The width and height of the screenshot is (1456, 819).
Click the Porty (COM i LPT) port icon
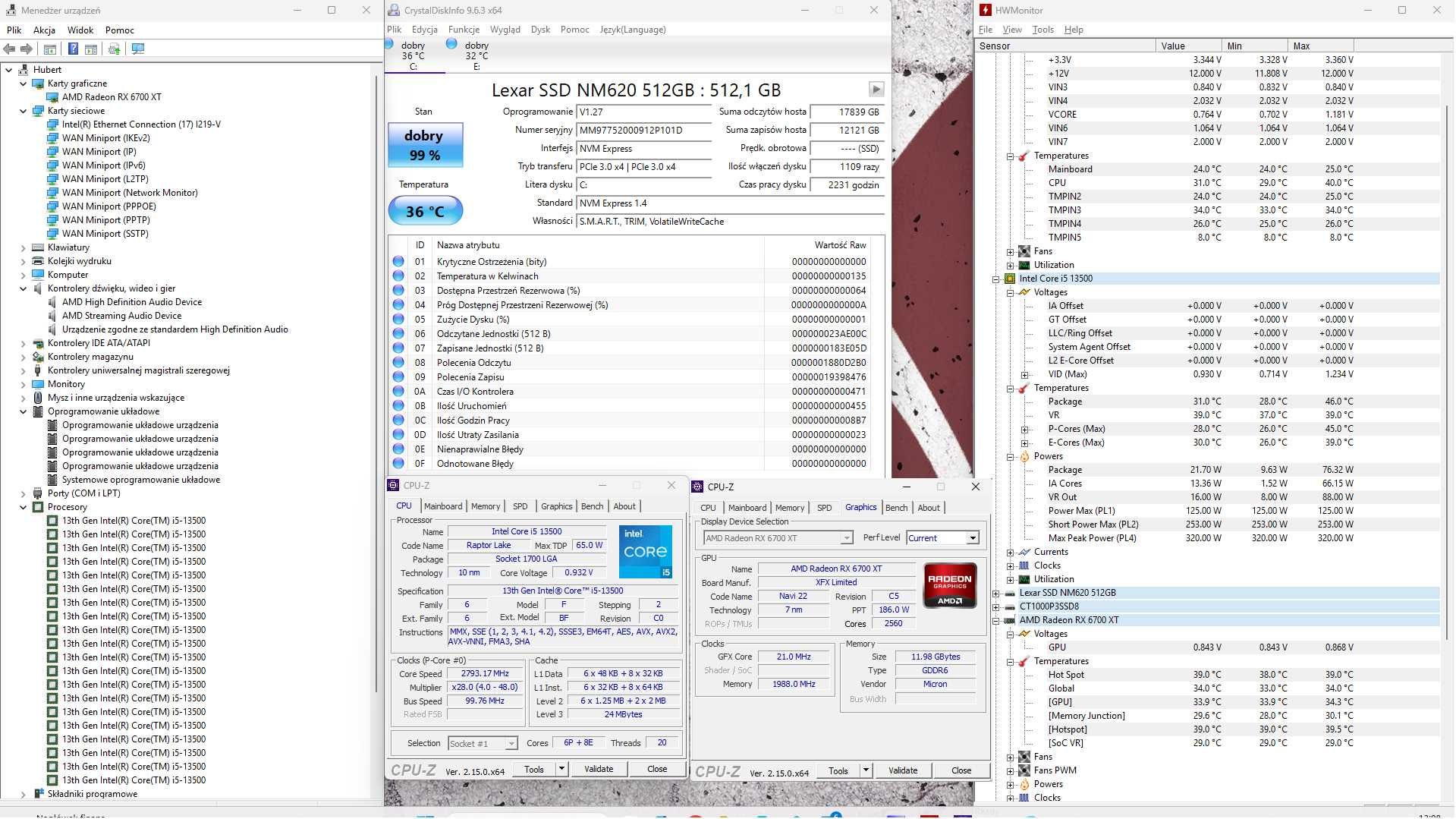point(38,493)
